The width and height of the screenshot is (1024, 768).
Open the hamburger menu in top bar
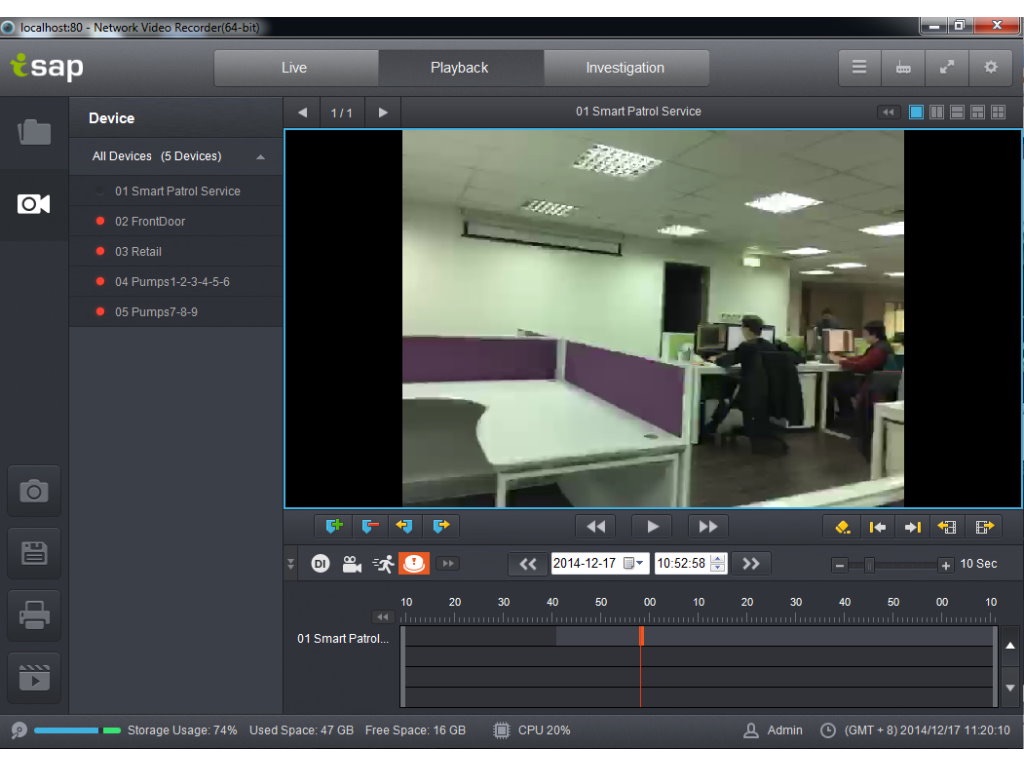point(859,68)
